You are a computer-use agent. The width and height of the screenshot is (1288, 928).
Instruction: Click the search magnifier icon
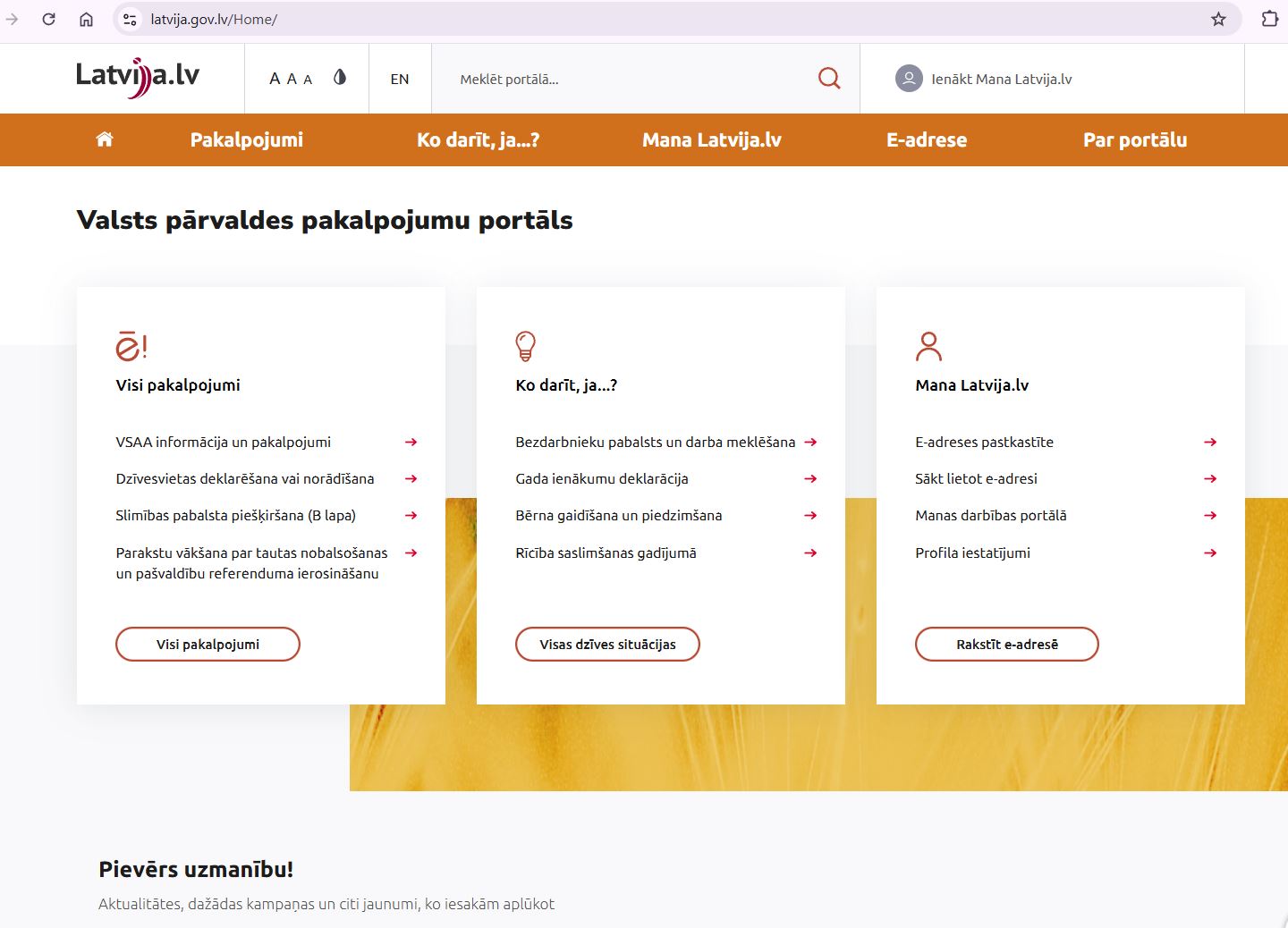[829, 79]
